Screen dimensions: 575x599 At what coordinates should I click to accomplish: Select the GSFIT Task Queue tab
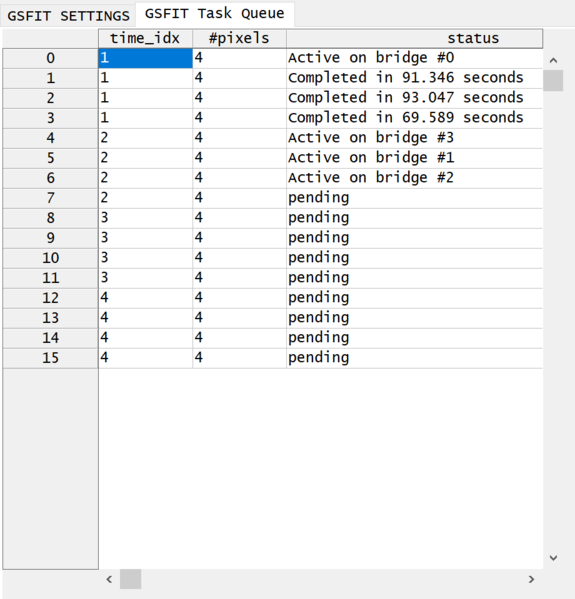tap(215, 14)
